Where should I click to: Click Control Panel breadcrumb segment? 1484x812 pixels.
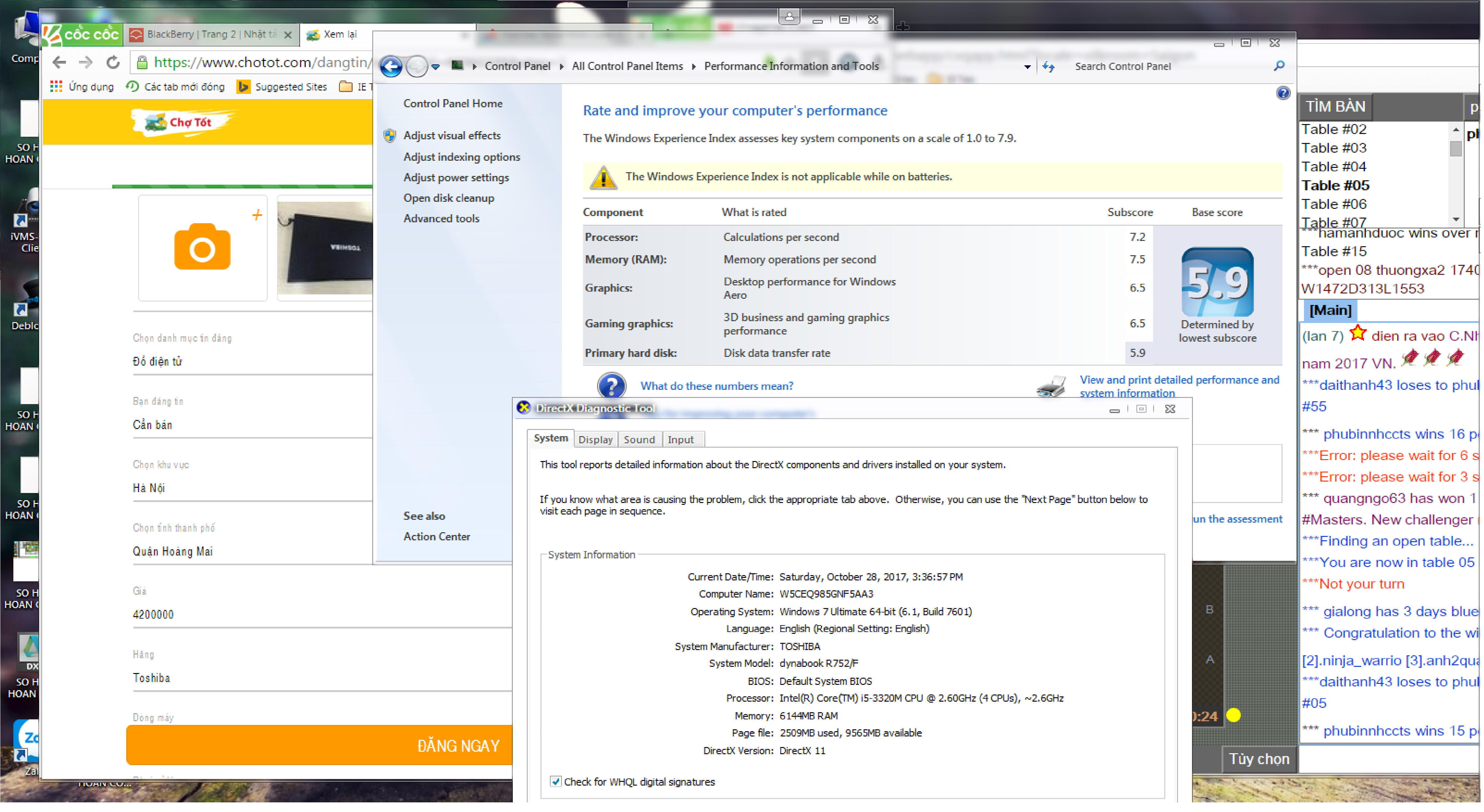pyautogui.click(x=517, y=66)
